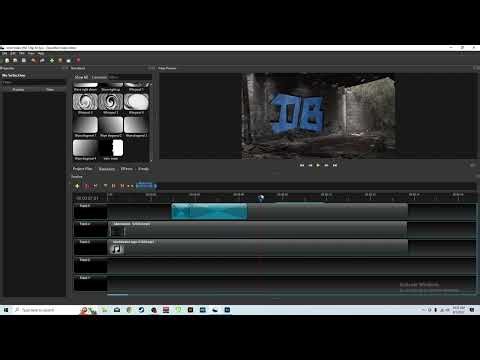
Task: Select the video clip thumbnail on Track 4
Action: pyautogui.click(x=117, y=231)
